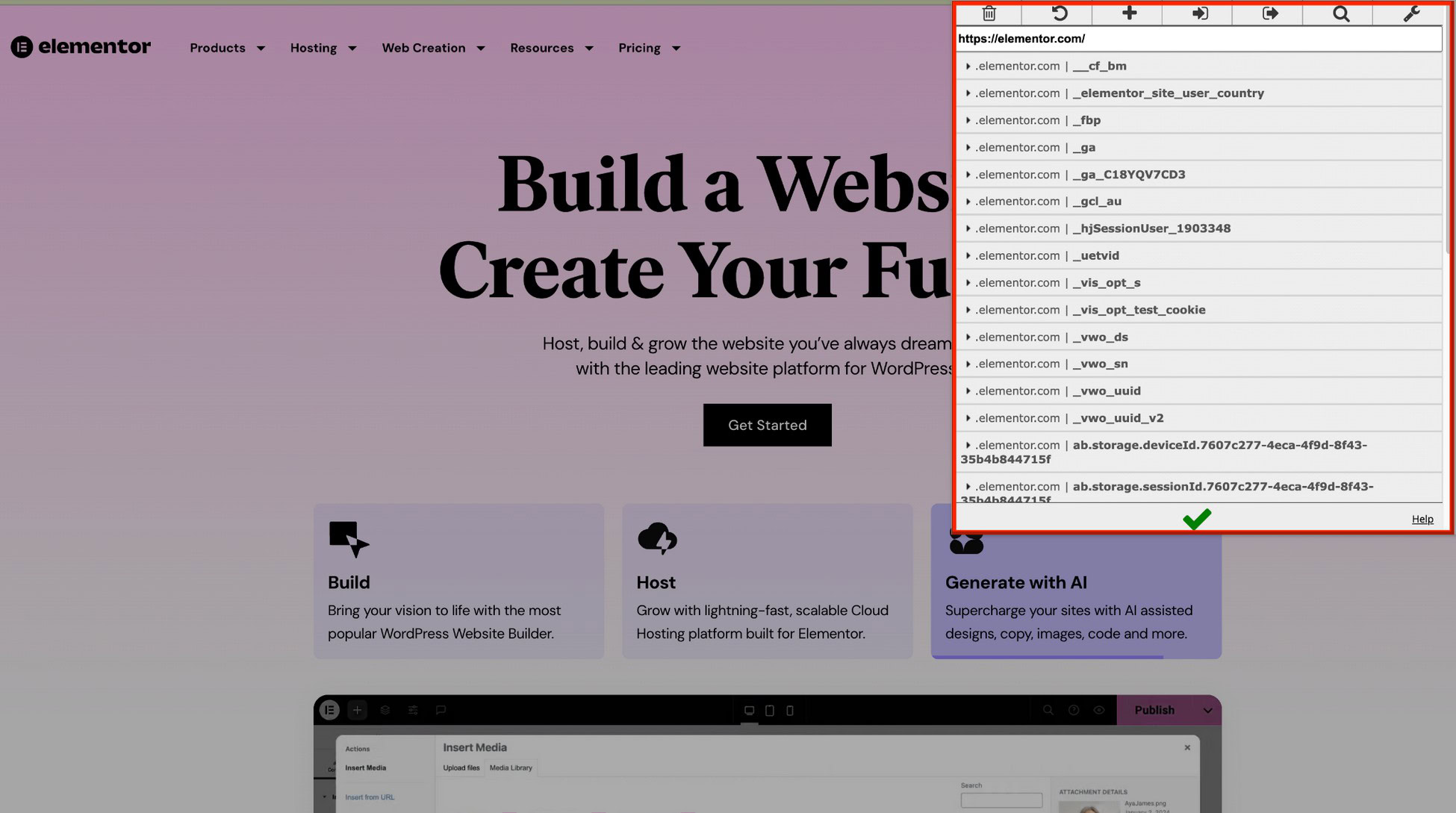Close the Insert Media dialog
Image resolution: width=1456 pixels, height=813 pixels.
(1187, 747)
